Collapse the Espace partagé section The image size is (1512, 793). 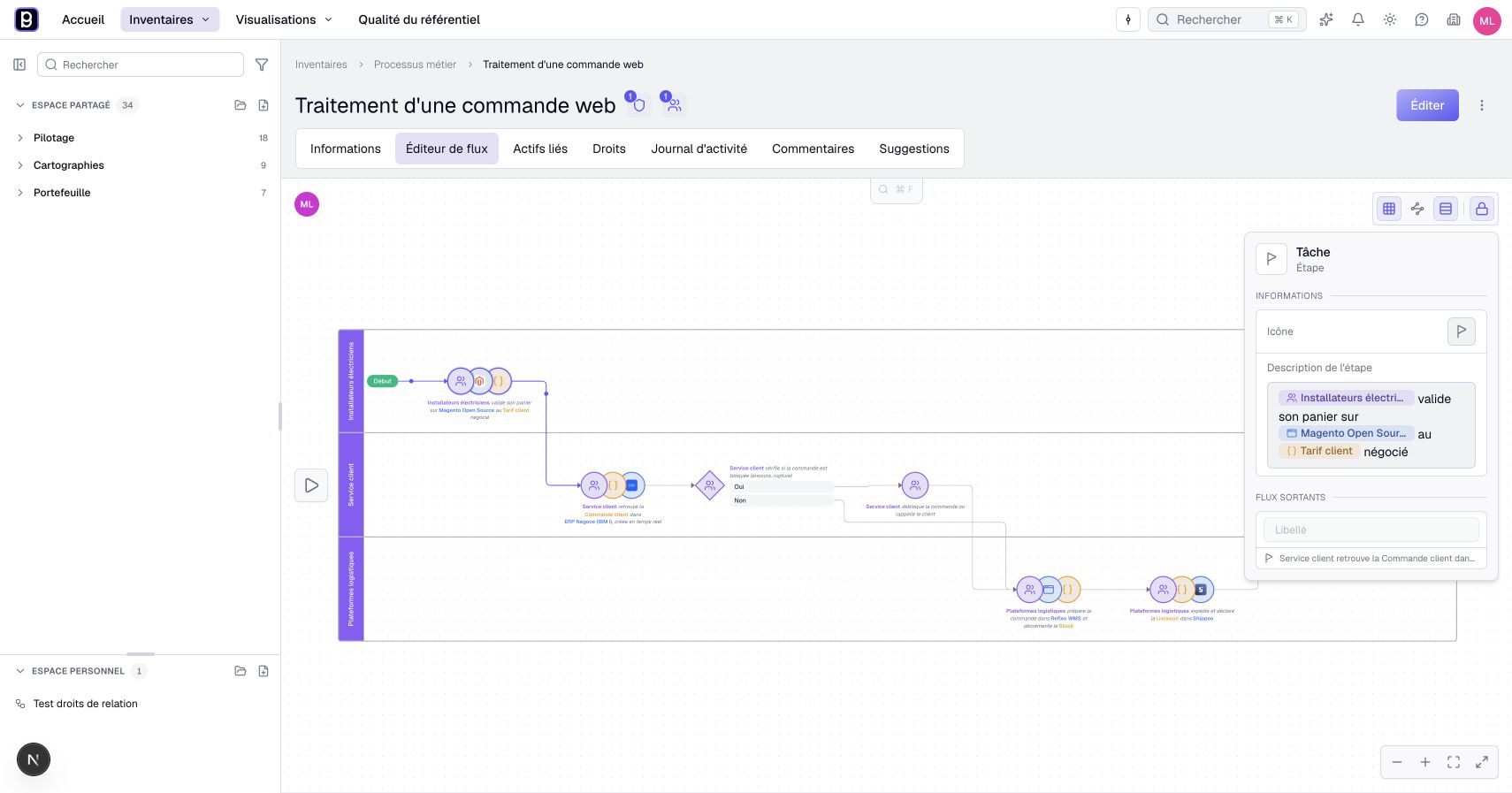(x=20, y=105)
